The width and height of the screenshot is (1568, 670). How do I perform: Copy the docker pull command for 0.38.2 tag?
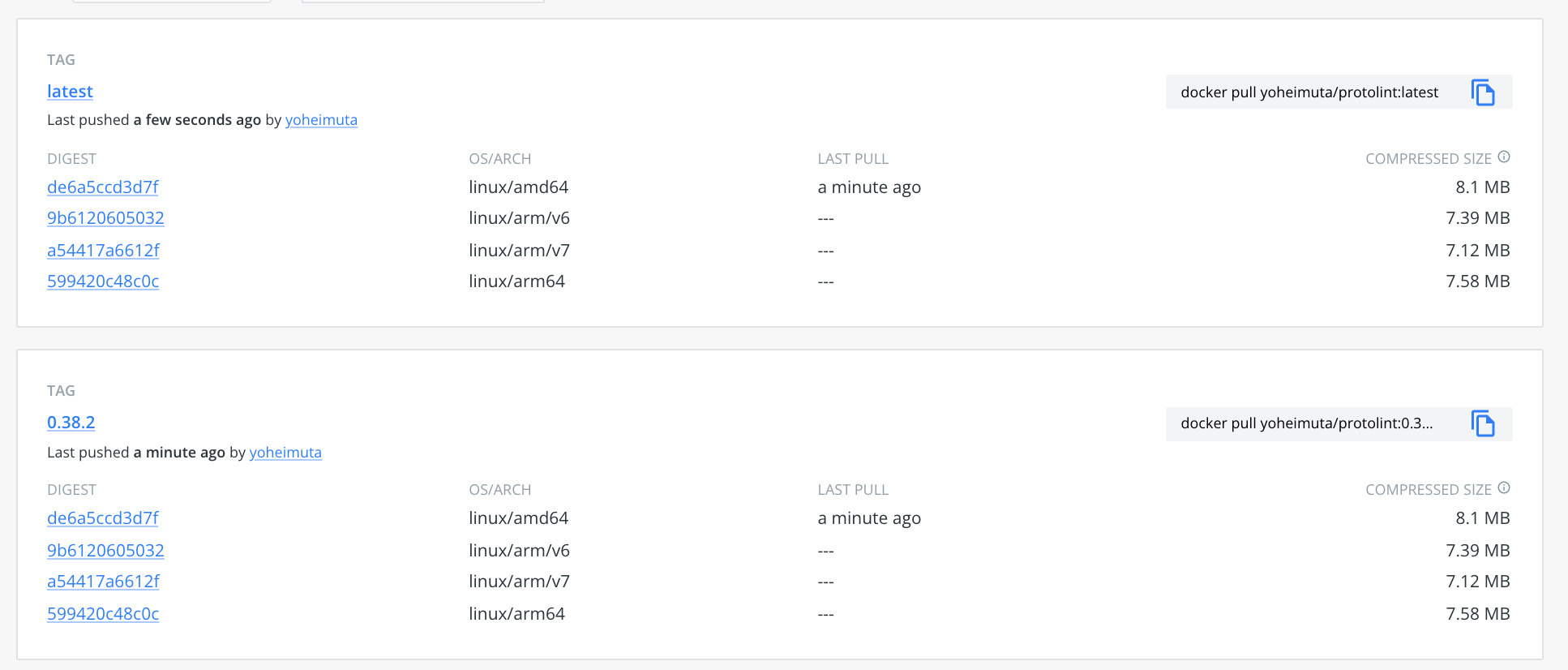click(1484, 423)
